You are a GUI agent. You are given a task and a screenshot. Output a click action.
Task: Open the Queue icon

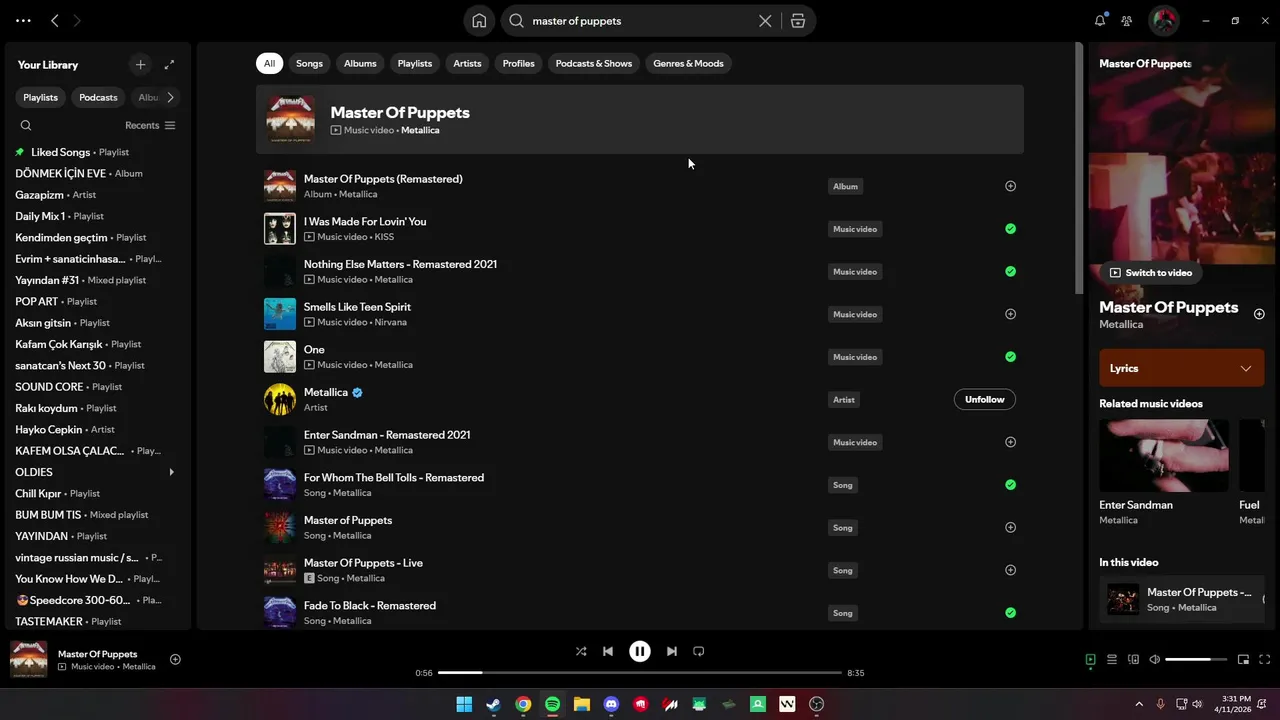(x=1112, y=659)
